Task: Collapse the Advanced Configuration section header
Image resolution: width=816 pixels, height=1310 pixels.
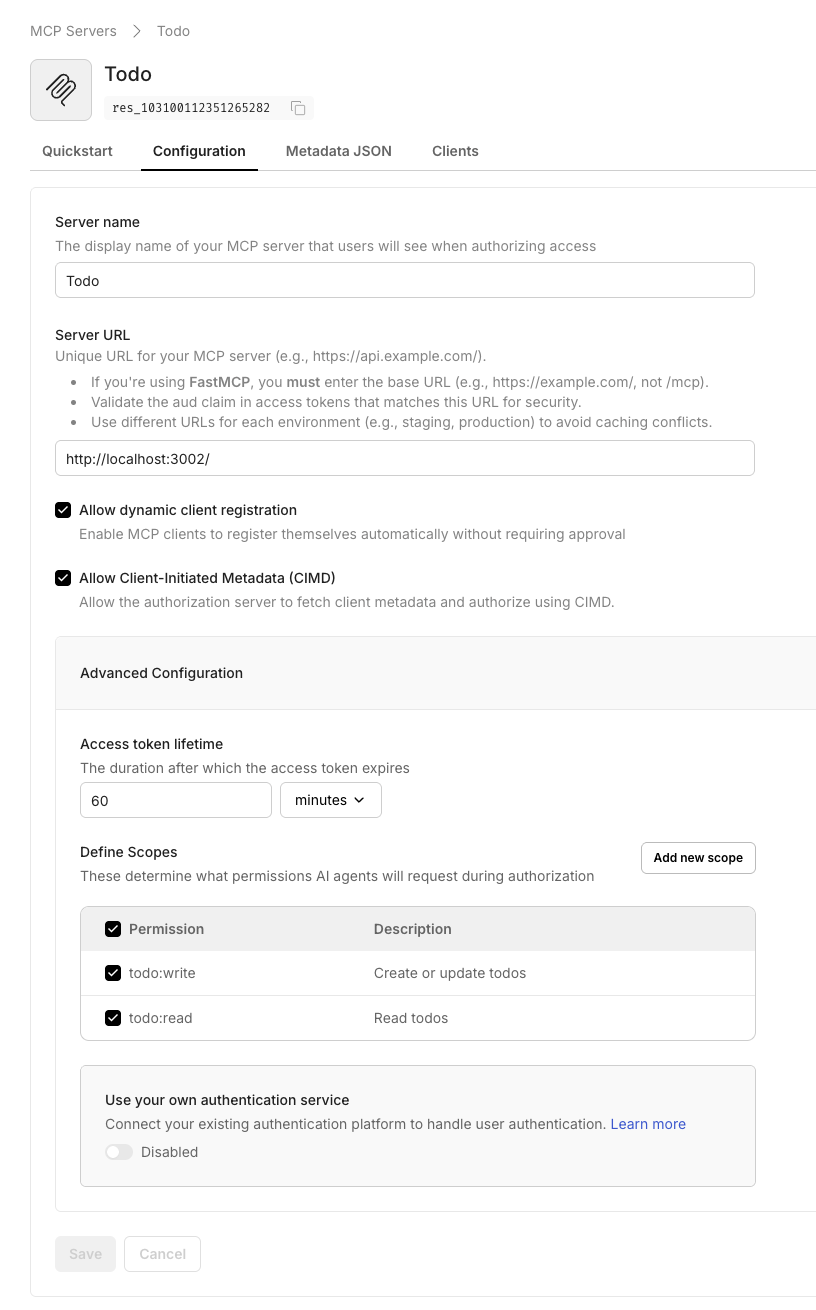Action: [x=161, y=673]
